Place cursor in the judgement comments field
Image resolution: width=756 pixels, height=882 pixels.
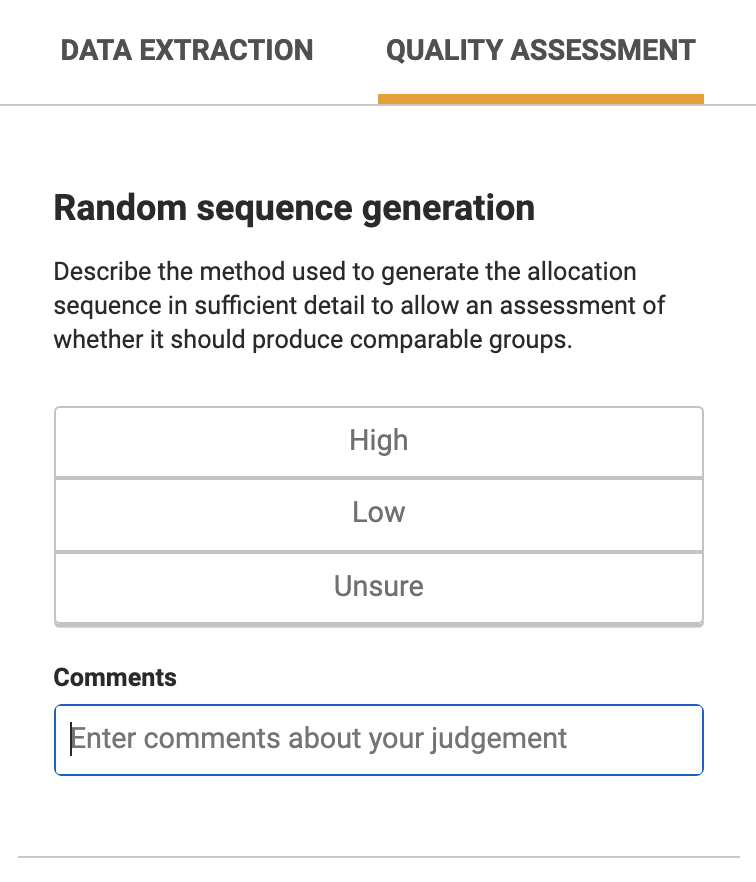(378, 739)
